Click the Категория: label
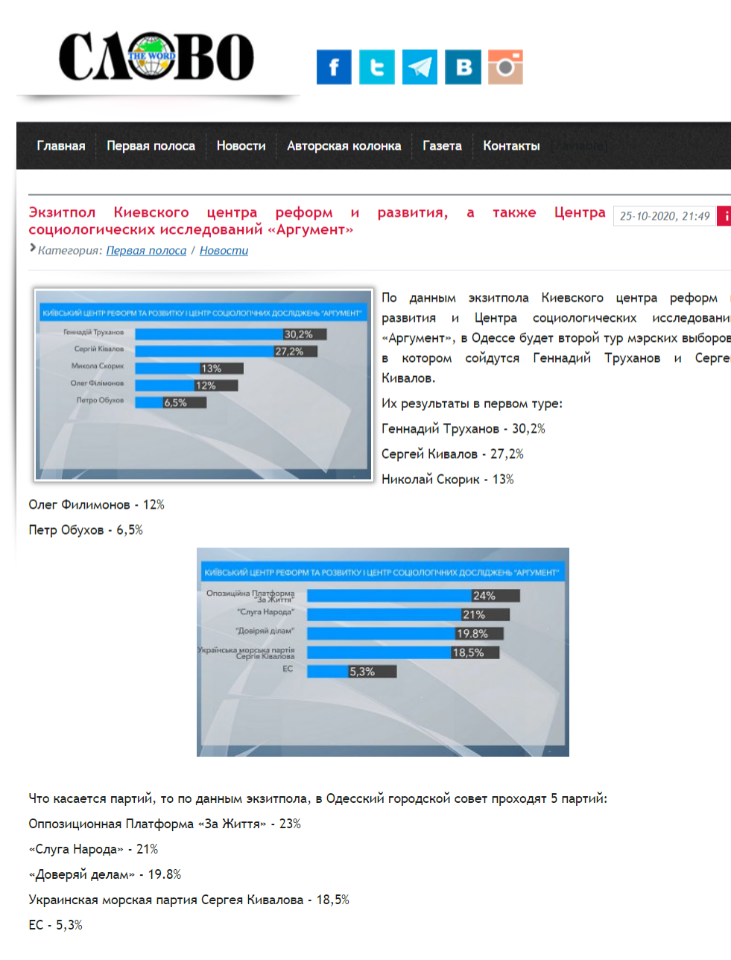Image resolution: width=731 pixels, height=960 pixels. (x=70, y=250)
